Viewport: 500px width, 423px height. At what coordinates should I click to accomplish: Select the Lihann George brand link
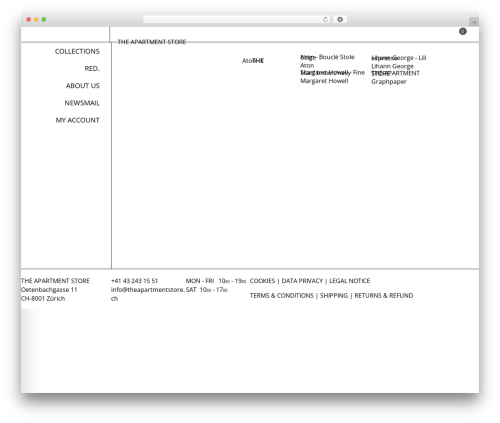click(x=392, y=66)
